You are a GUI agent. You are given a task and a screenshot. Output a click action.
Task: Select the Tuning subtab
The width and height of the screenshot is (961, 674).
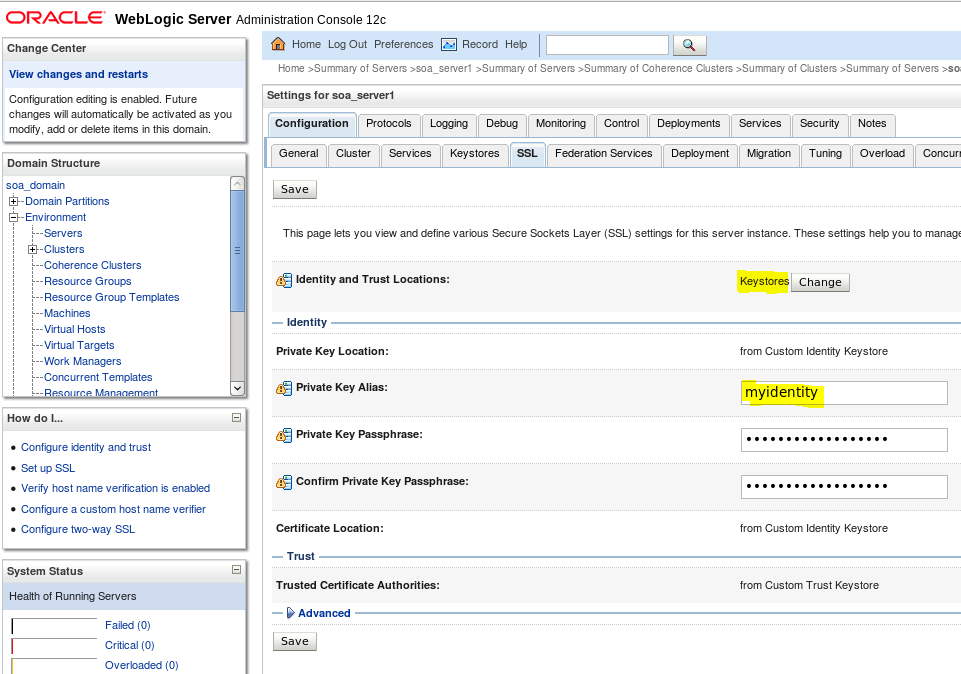(825, 154)
